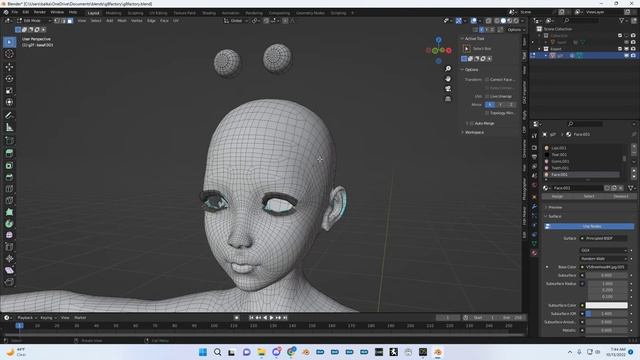The image size is (640, 360).
Task: Select the Shear tool
Action: coord(9,270)
